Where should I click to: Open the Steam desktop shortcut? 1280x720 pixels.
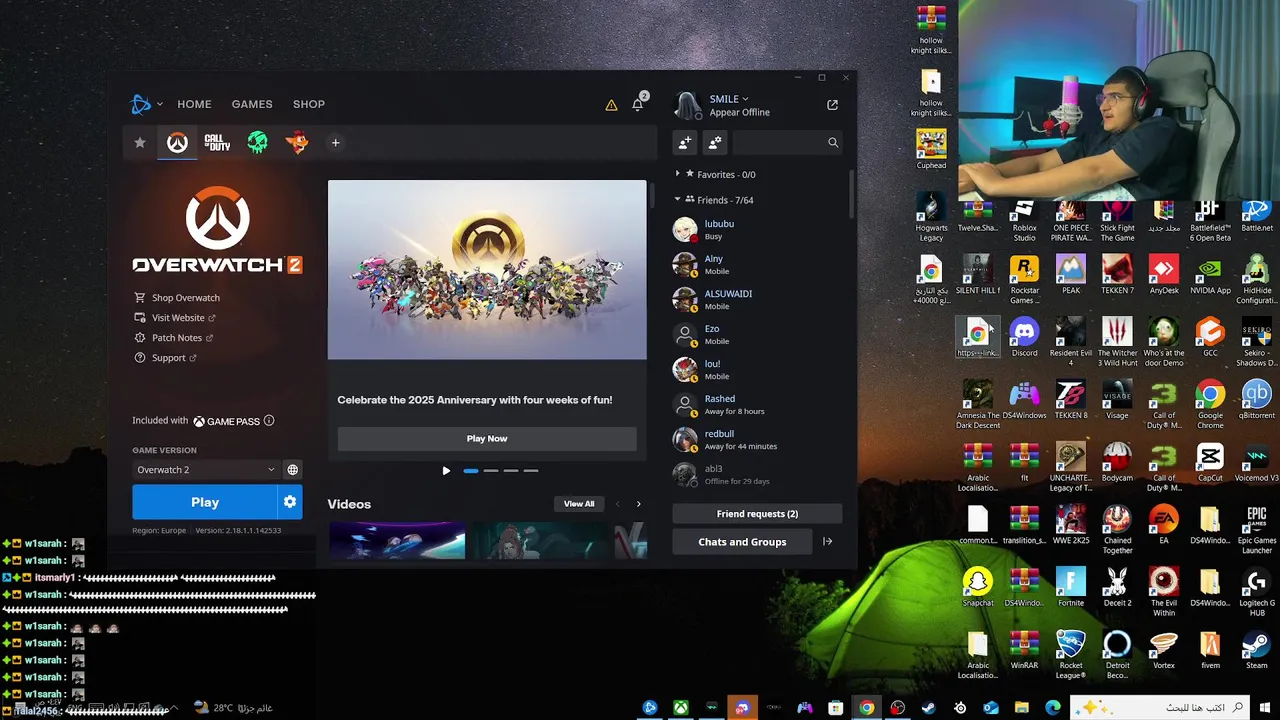coord(1257,650)
